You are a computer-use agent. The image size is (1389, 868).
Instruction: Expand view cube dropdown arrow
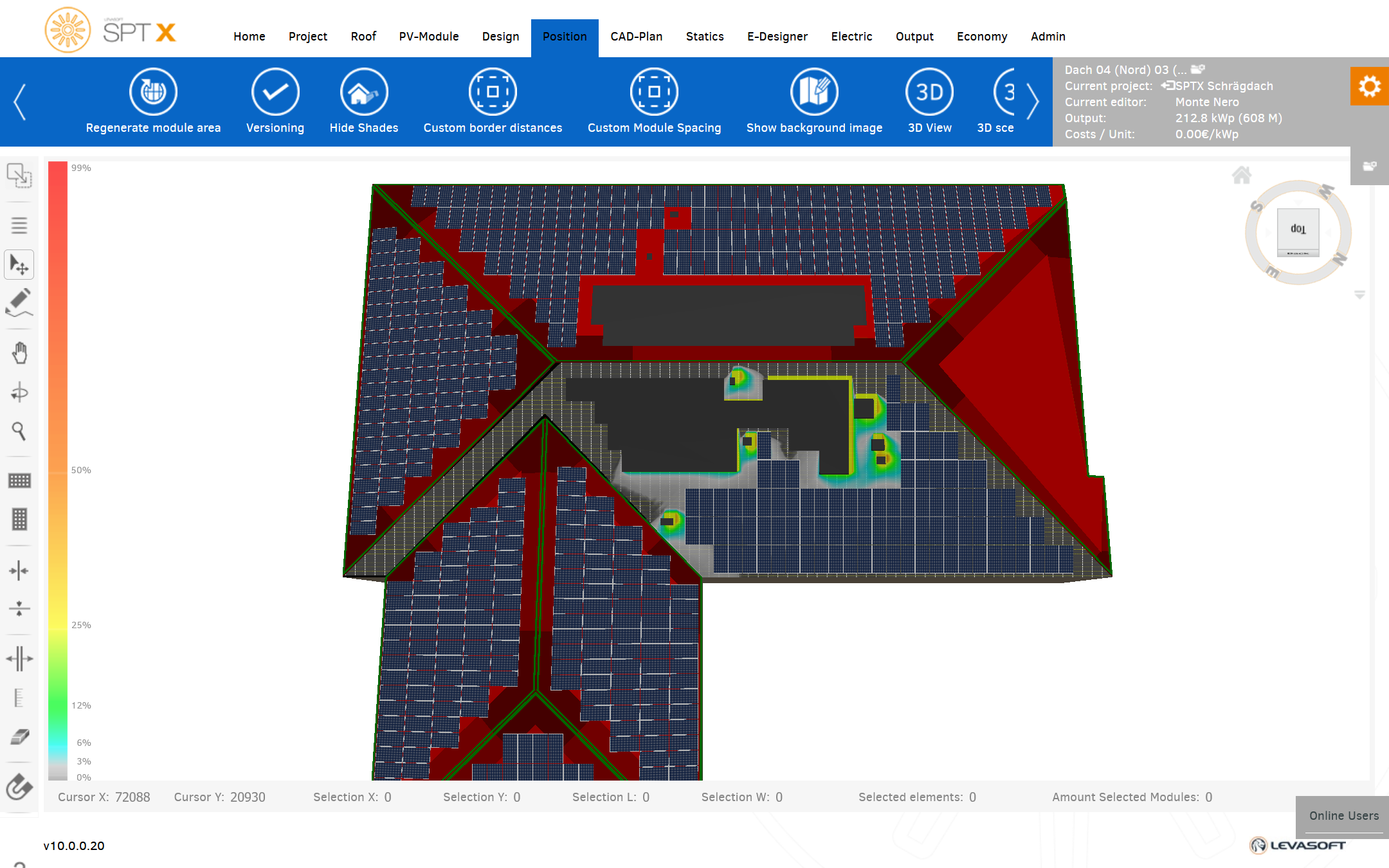click(1359, 295)
